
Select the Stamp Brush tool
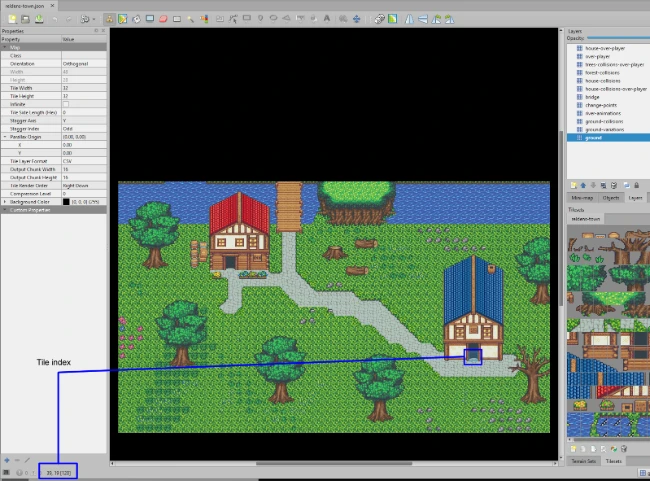pyautogui.click(x=109, y=19)
